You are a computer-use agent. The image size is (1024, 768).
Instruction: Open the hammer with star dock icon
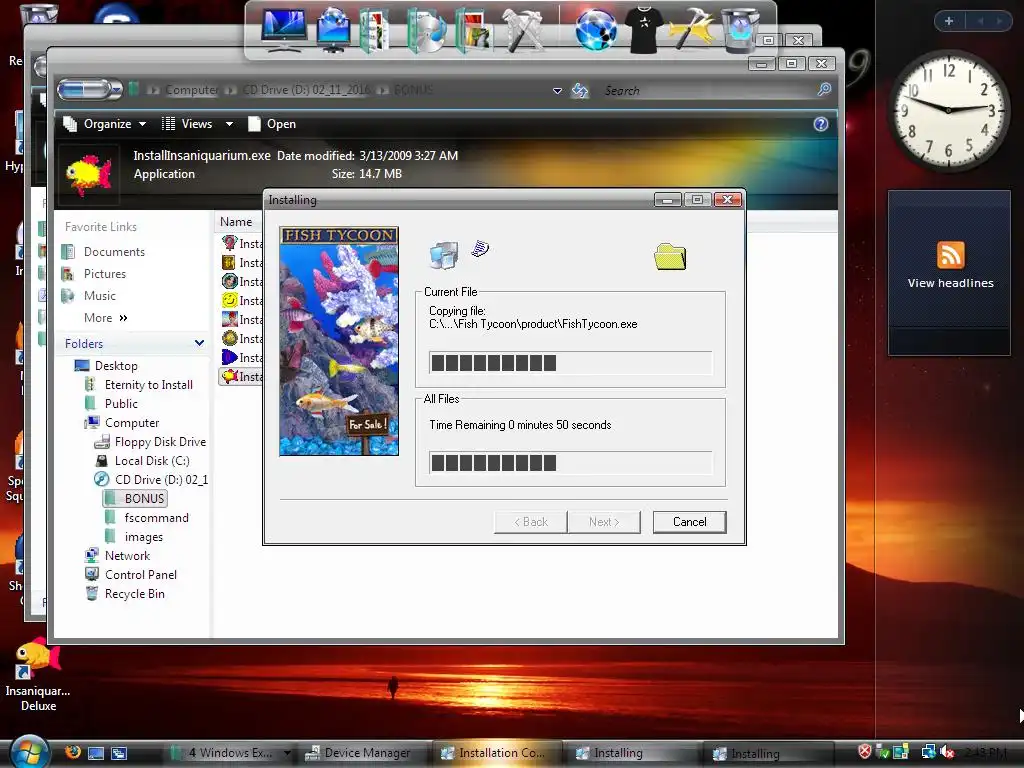click(692, 30)
